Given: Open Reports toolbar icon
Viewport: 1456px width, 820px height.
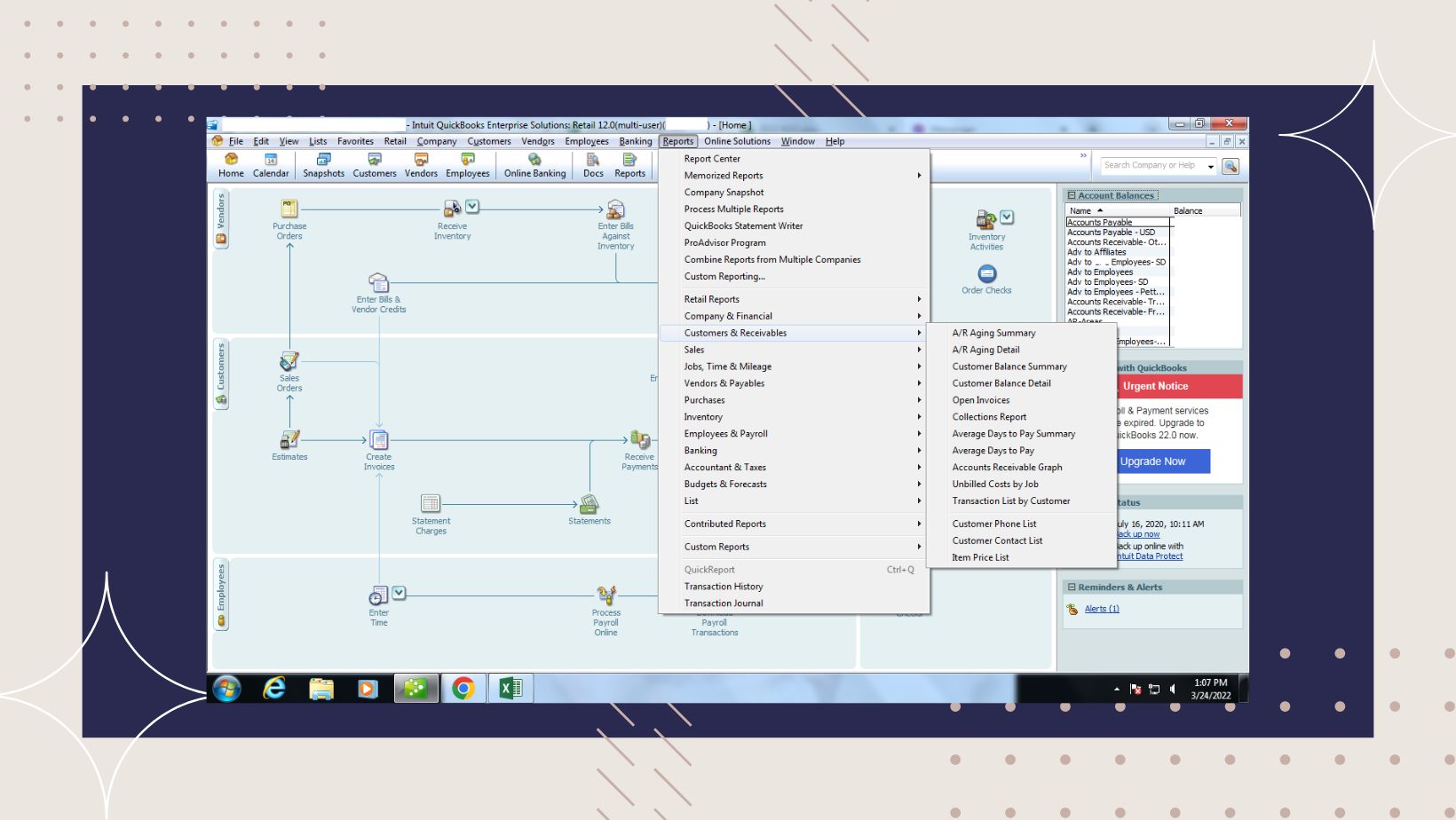Looking at the screenshot, I should [629, 165].
